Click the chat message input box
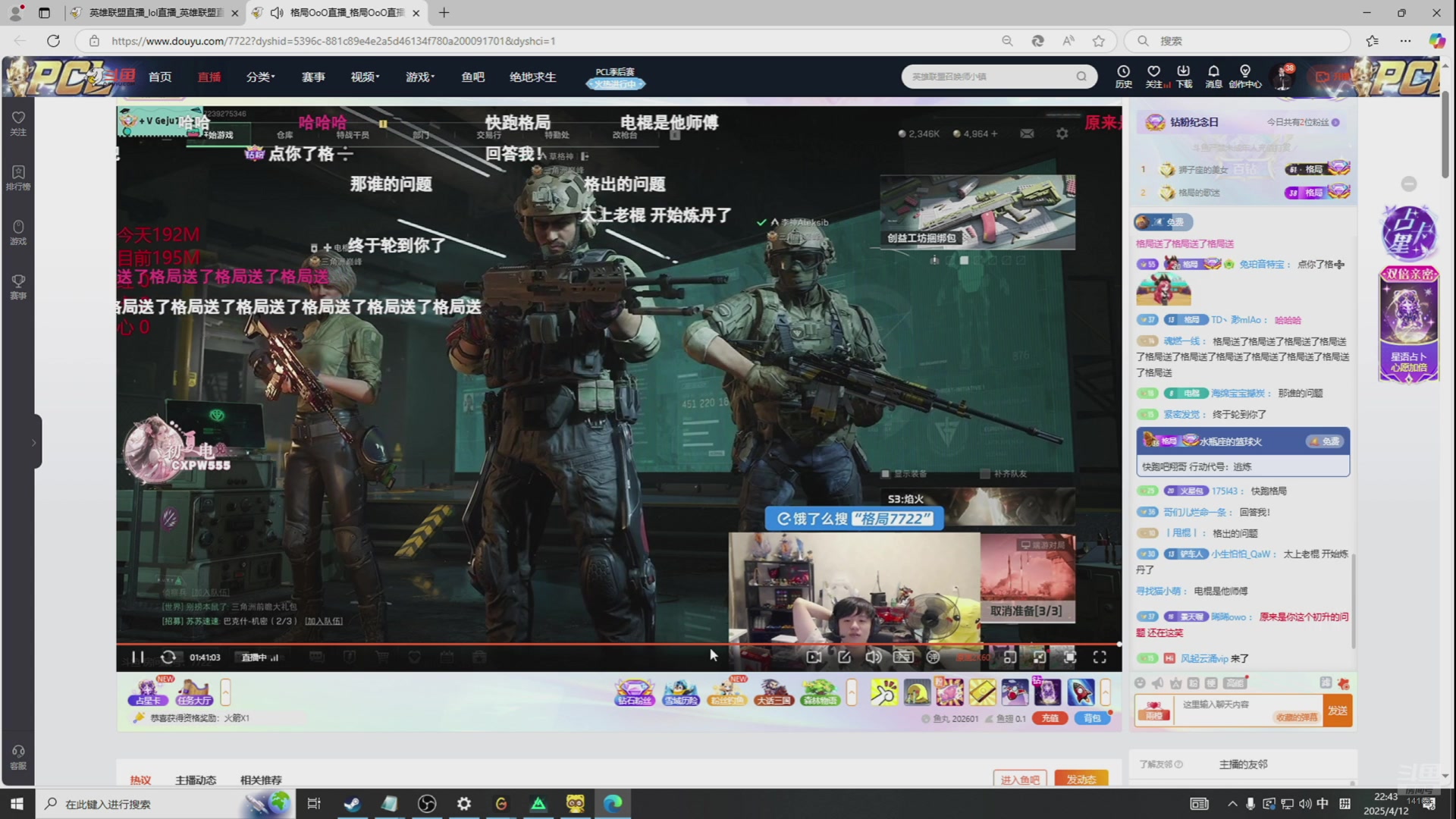The image size is (1456, 819). [1247, 711]
